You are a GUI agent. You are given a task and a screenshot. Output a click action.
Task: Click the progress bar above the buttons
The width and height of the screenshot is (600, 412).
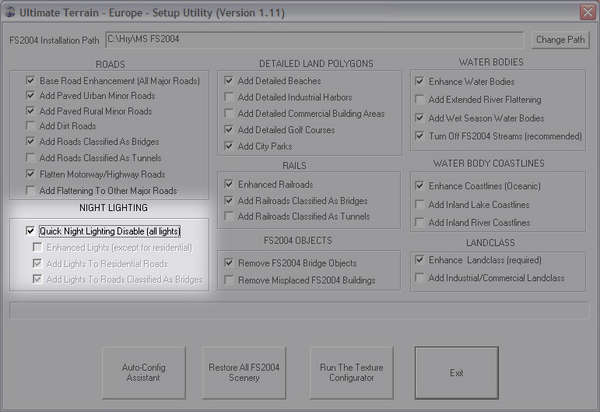point(300,311)
